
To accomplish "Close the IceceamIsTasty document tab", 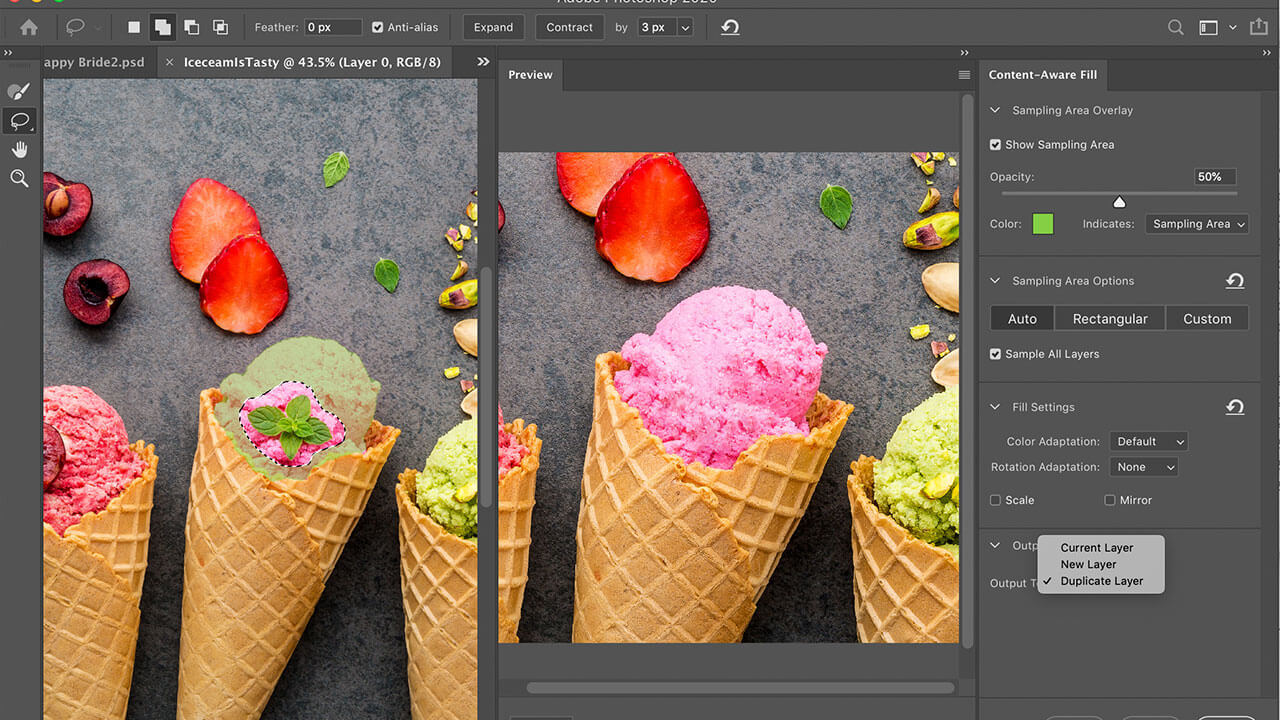I will point(169,62).
